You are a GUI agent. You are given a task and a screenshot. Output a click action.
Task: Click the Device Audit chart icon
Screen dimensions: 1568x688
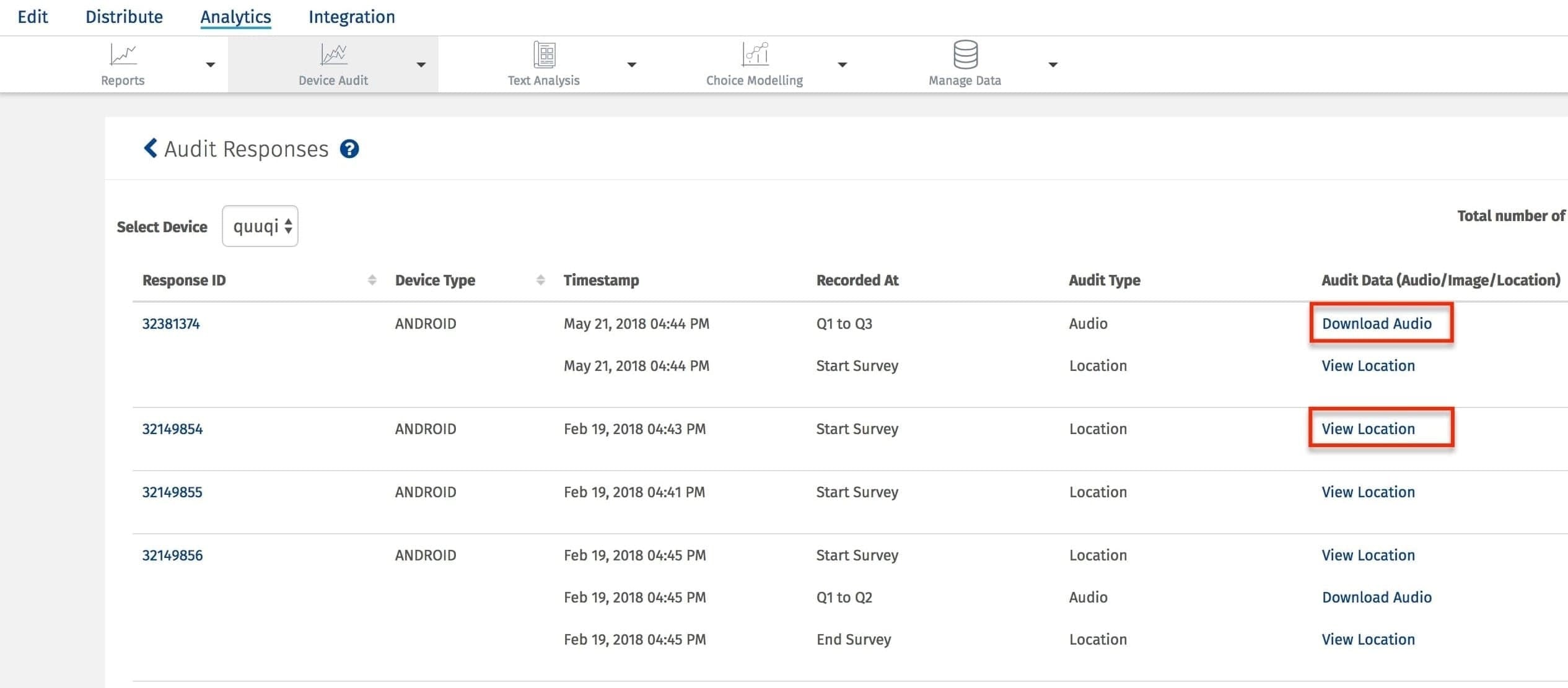point(333,54)
